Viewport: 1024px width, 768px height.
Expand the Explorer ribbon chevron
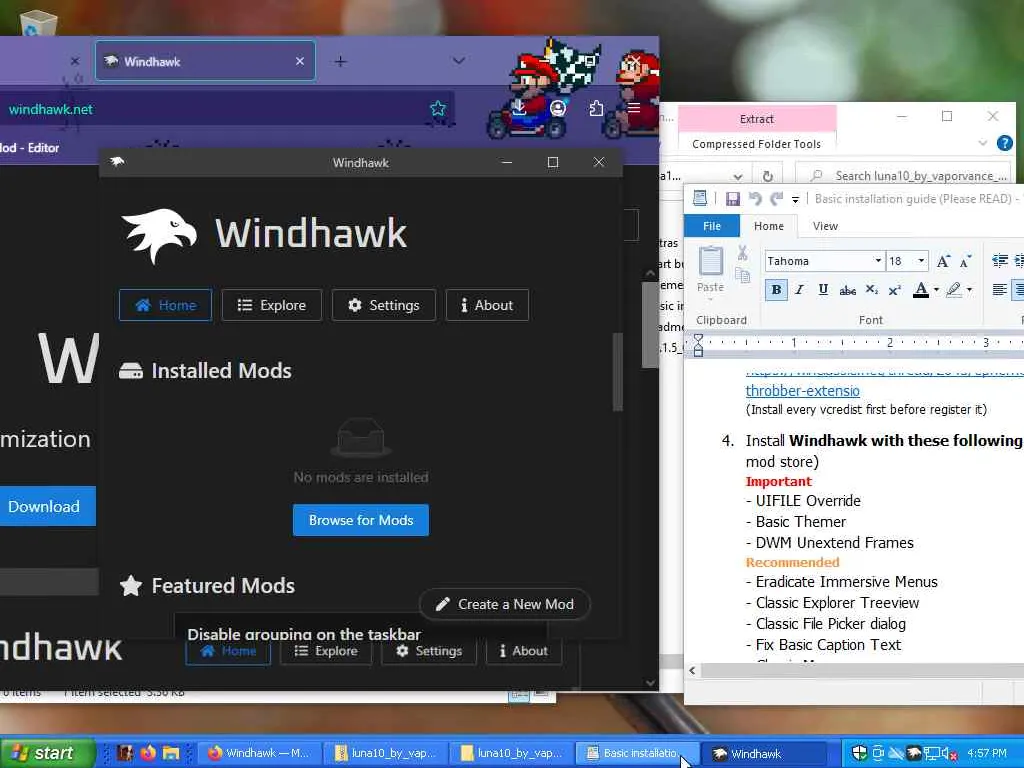tap(982, 143)
